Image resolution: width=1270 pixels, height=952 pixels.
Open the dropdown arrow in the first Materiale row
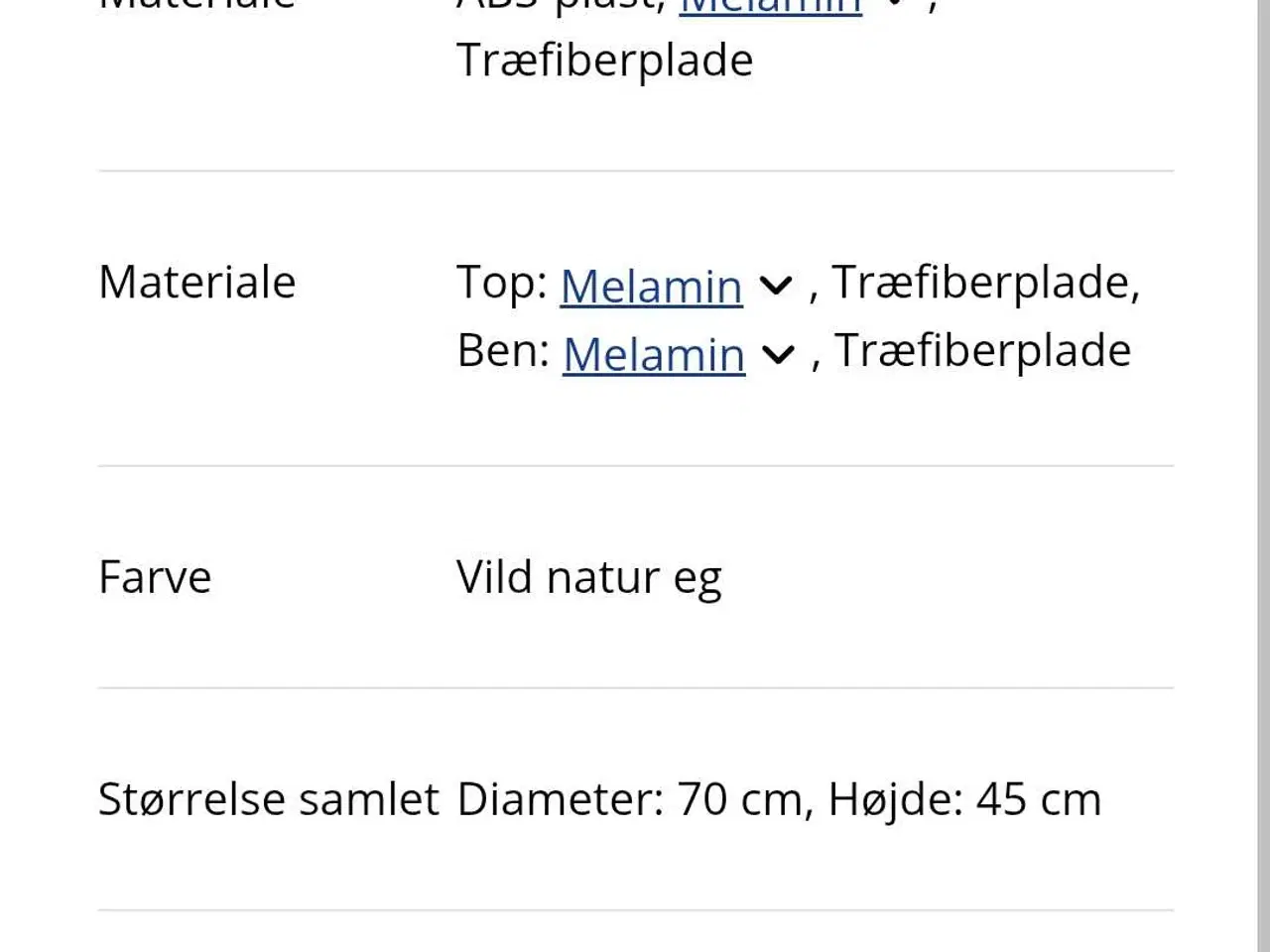896,5
